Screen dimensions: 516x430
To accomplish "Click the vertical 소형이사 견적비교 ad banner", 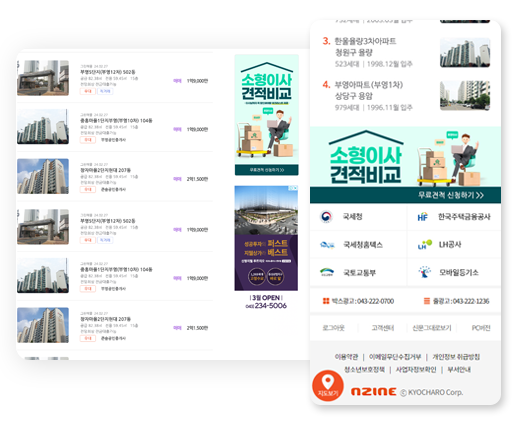I will click(x=266, y=115).
